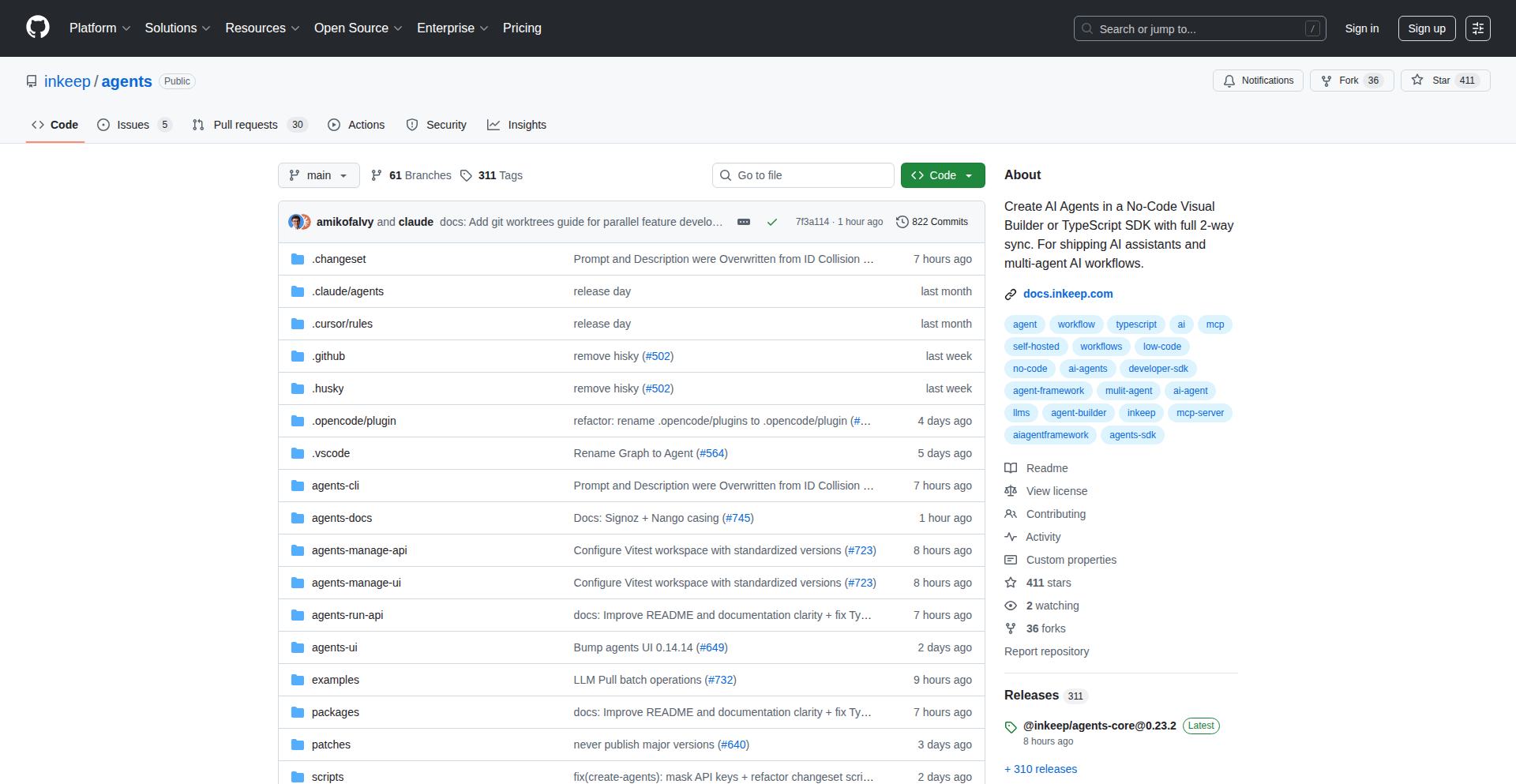Image resolution: width=1516 pixels, height=784 pixels.
Task: Click the commit status checkmark icon
Action: 772,222
